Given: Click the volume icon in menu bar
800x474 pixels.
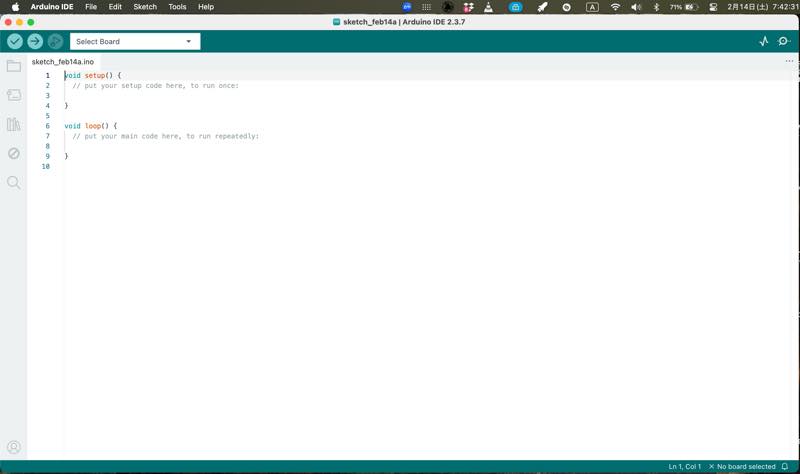Looking at the screenshot, I should click(x=636, y=7).
